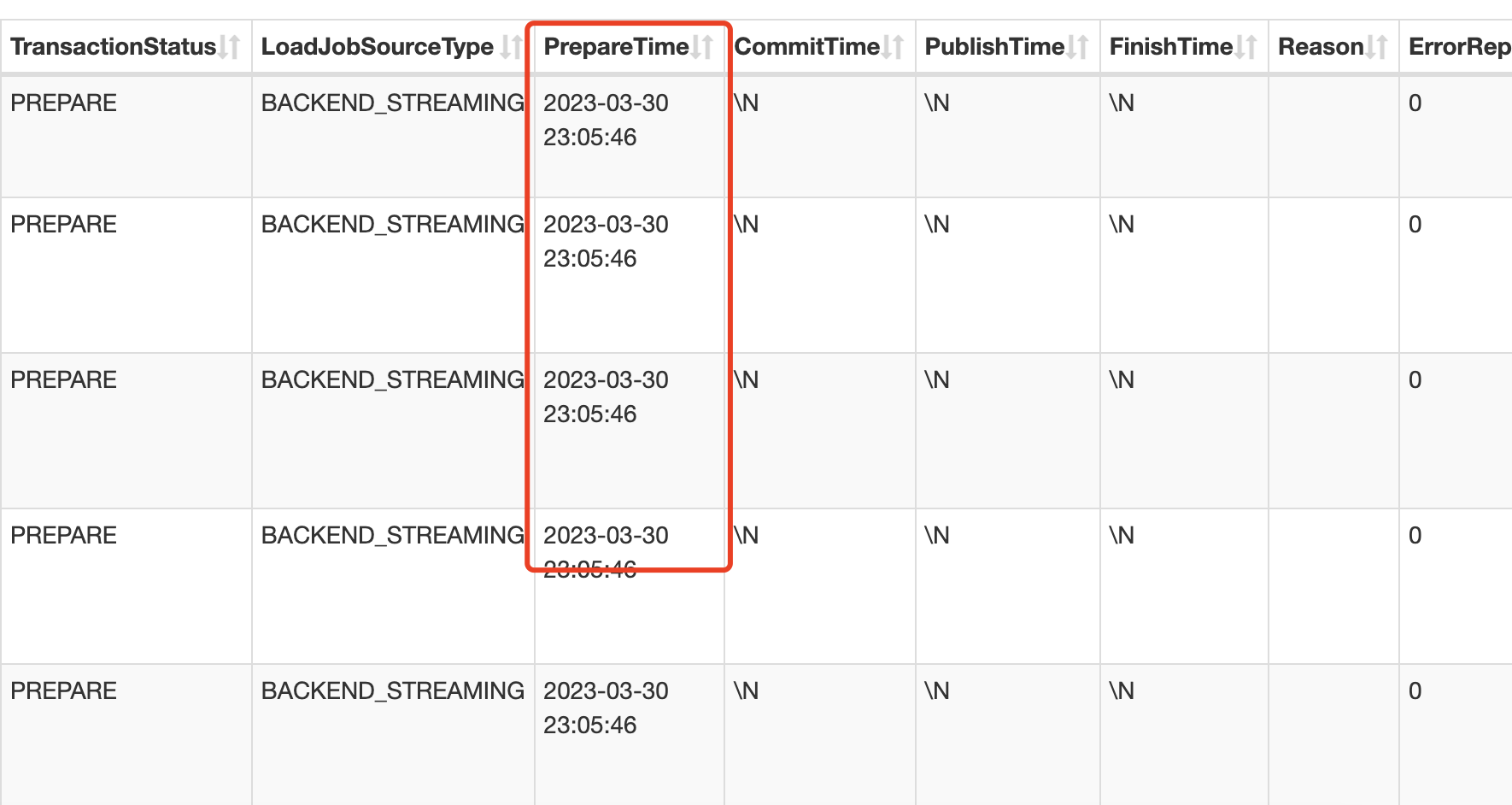This screenshot has width=1512, height=805.
Task: Sort by PublishTime using its arrow icon
Action: (1078, 47)
